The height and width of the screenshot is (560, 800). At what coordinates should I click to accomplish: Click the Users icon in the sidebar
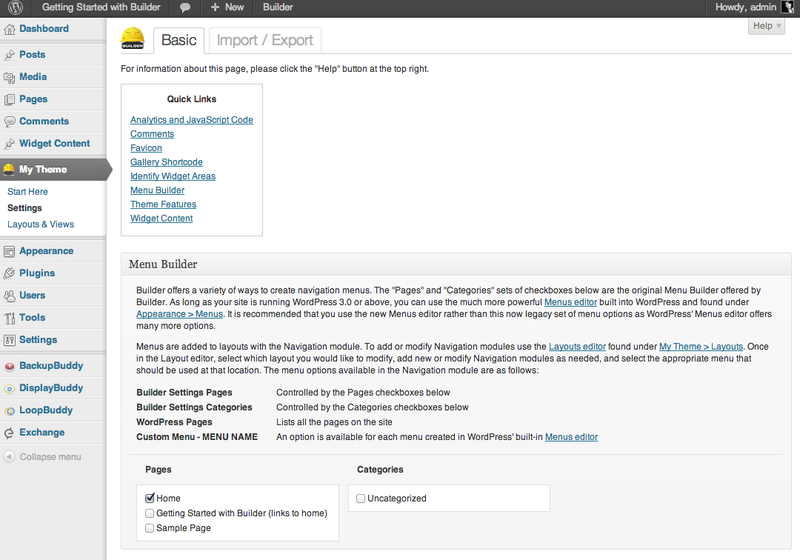tap(9, 296)
